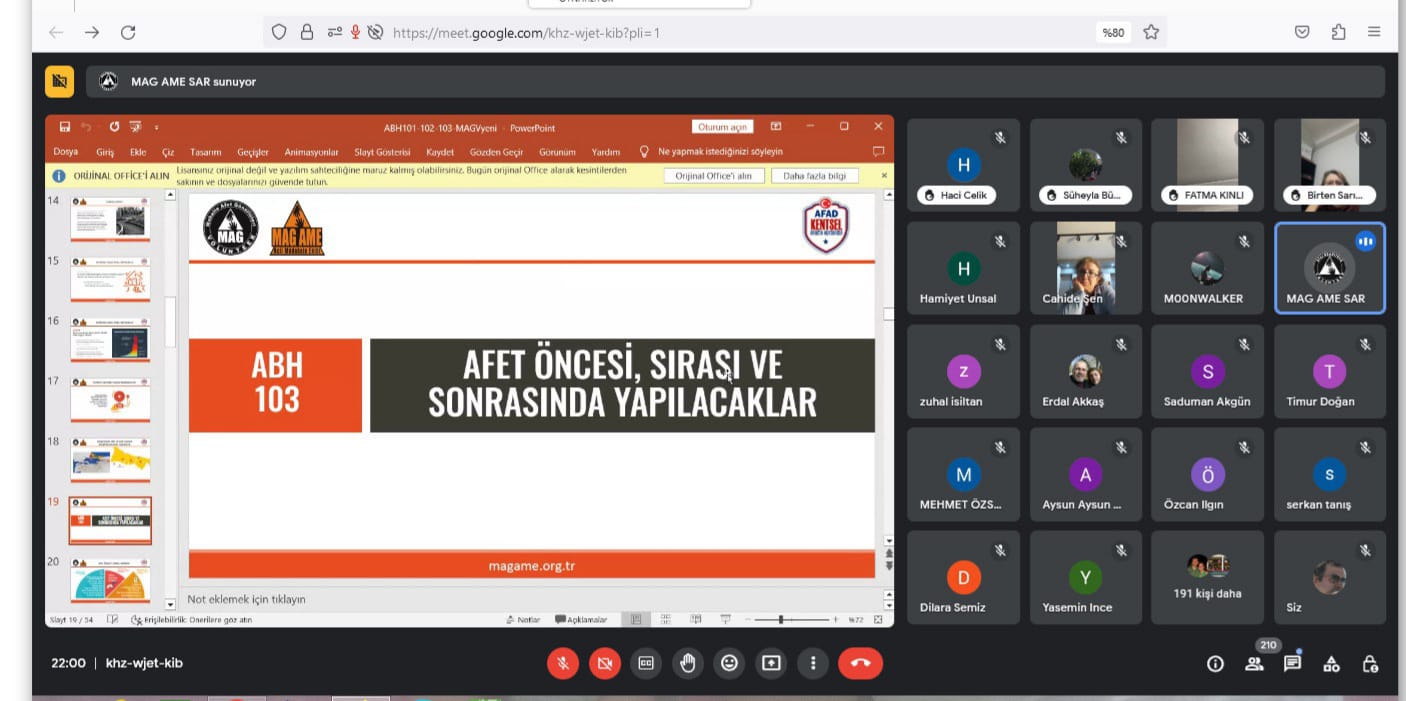This screenshot has height=701, width=1406.
Task: Click the present screen icon
Action: 771,663
